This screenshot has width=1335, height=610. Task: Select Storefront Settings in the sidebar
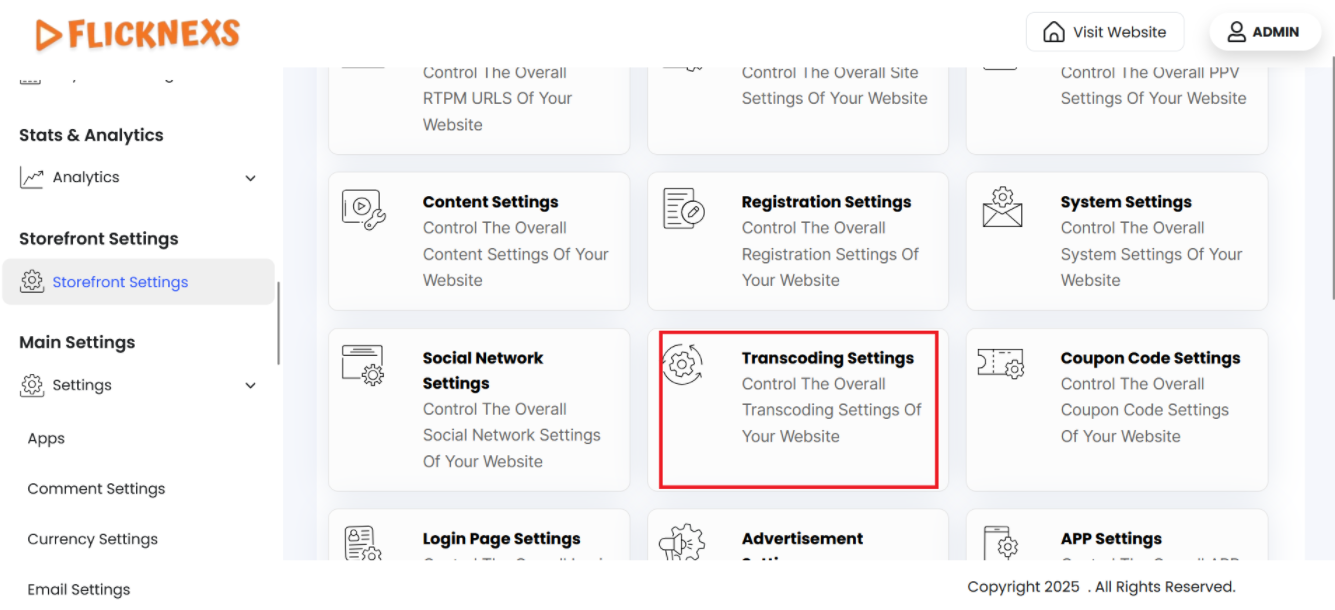[120, 282]
